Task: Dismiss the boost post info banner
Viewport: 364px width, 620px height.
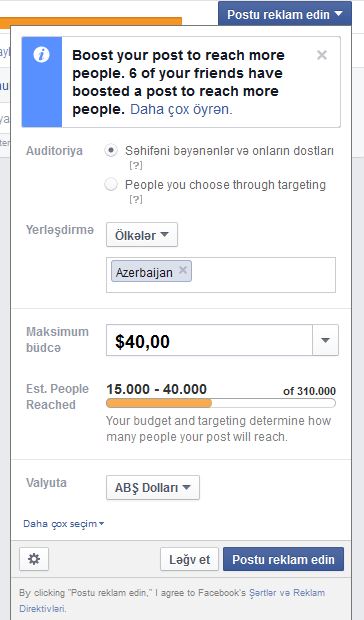Action: pyautogui.click(x=322, y=55)
